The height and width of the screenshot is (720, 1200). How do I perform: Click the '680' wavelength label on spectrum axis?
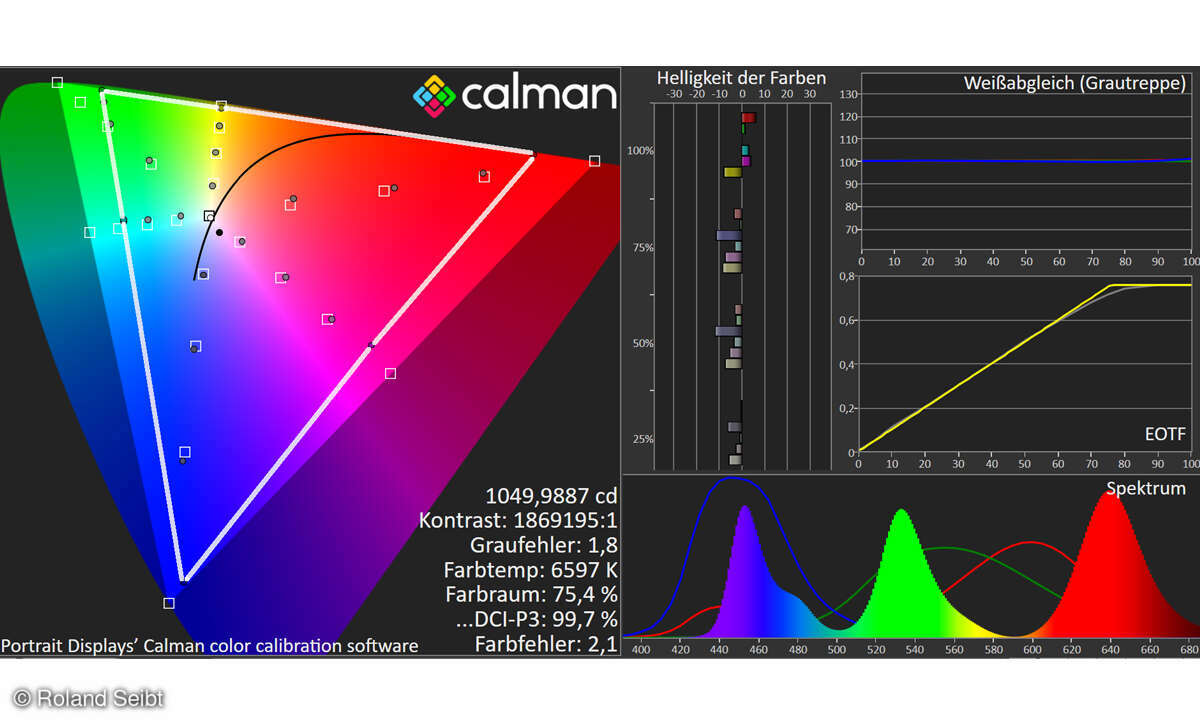(x=1188, y=650)
